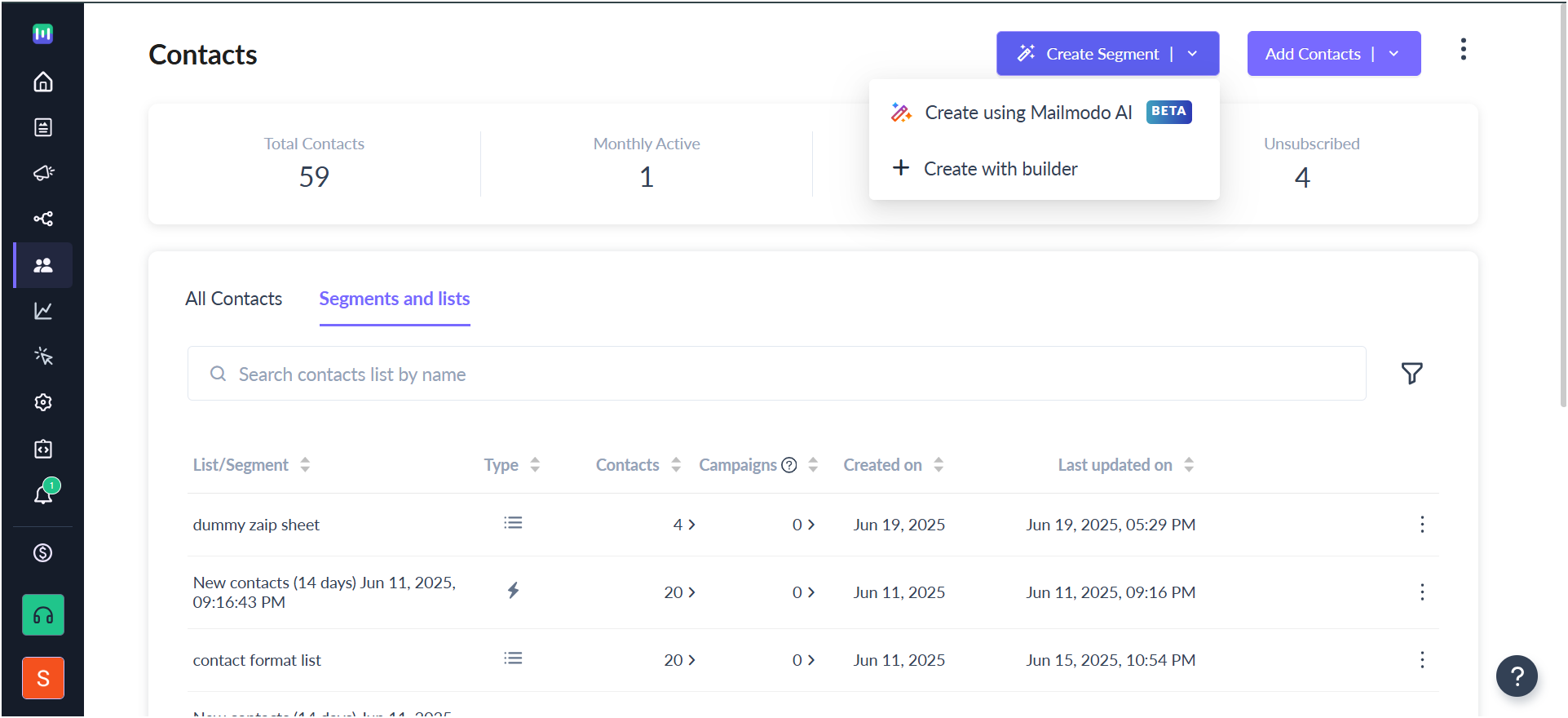The width and height of the screenshot is (1568, 718).
Task: Click the BETA badge
Action: click(1169, 112)
